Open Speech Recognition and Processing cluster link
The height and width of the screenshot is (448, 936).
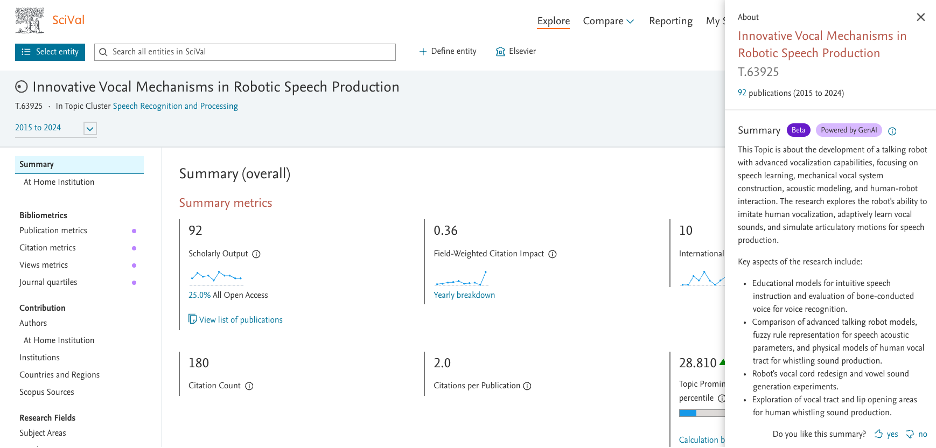pyautogui.click(x=176, y=106)
